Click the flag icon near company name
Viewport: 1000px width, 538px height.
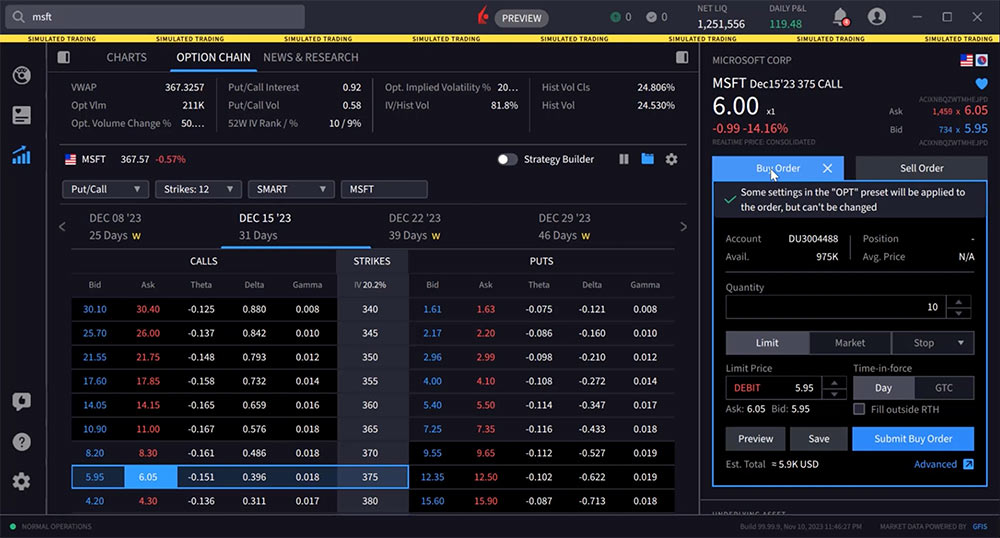tap(966, 60)
